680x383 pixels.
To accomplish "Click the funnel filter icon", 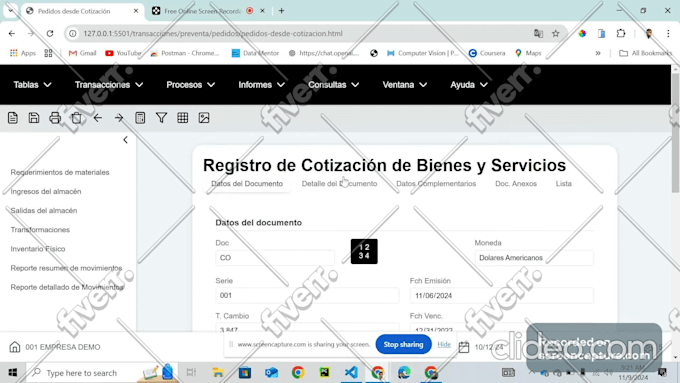I will [x=161, y=118].
